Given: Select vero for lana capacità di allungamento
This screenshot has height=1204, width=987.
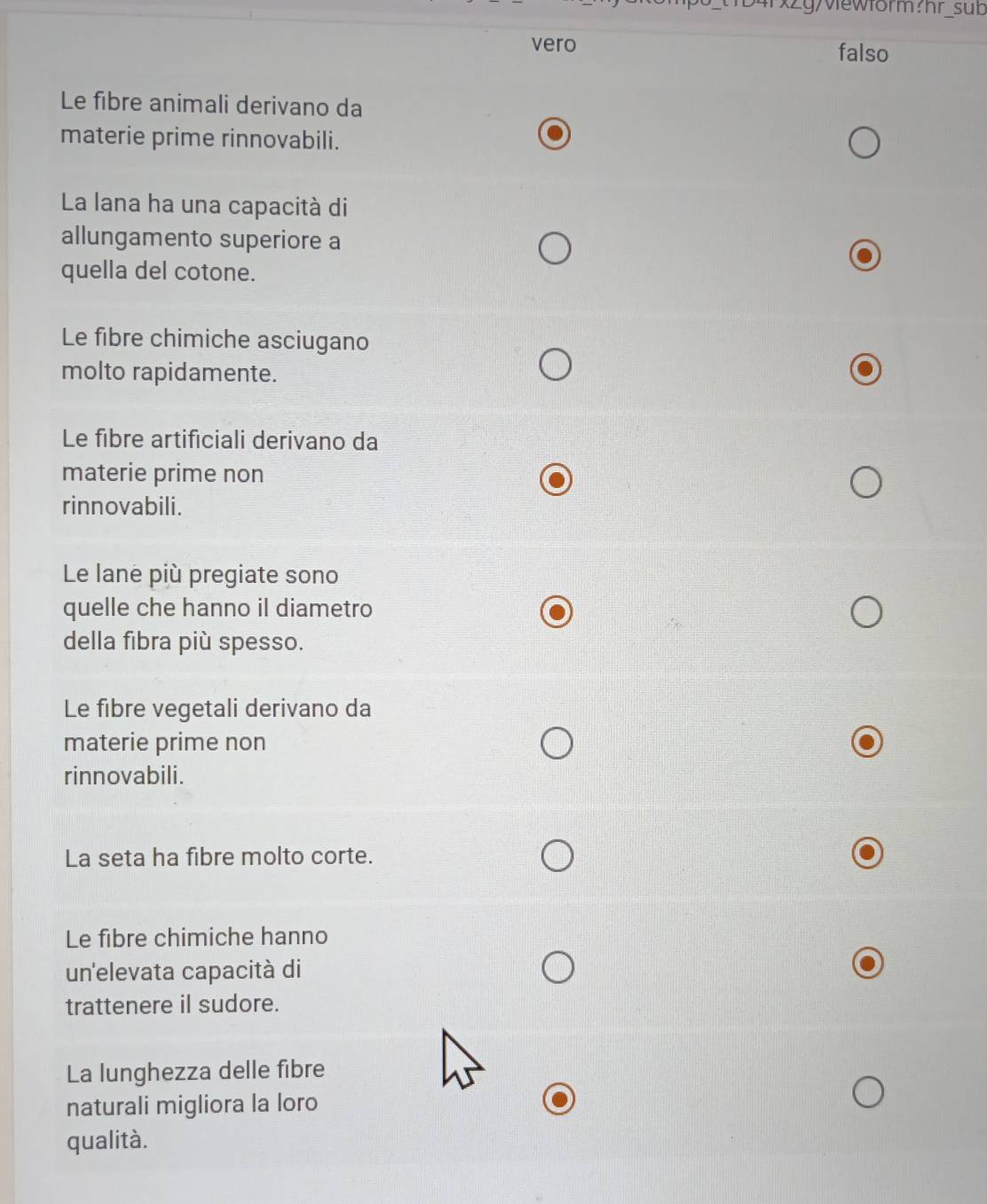Looking at the screenshot, I should (556, 249).
